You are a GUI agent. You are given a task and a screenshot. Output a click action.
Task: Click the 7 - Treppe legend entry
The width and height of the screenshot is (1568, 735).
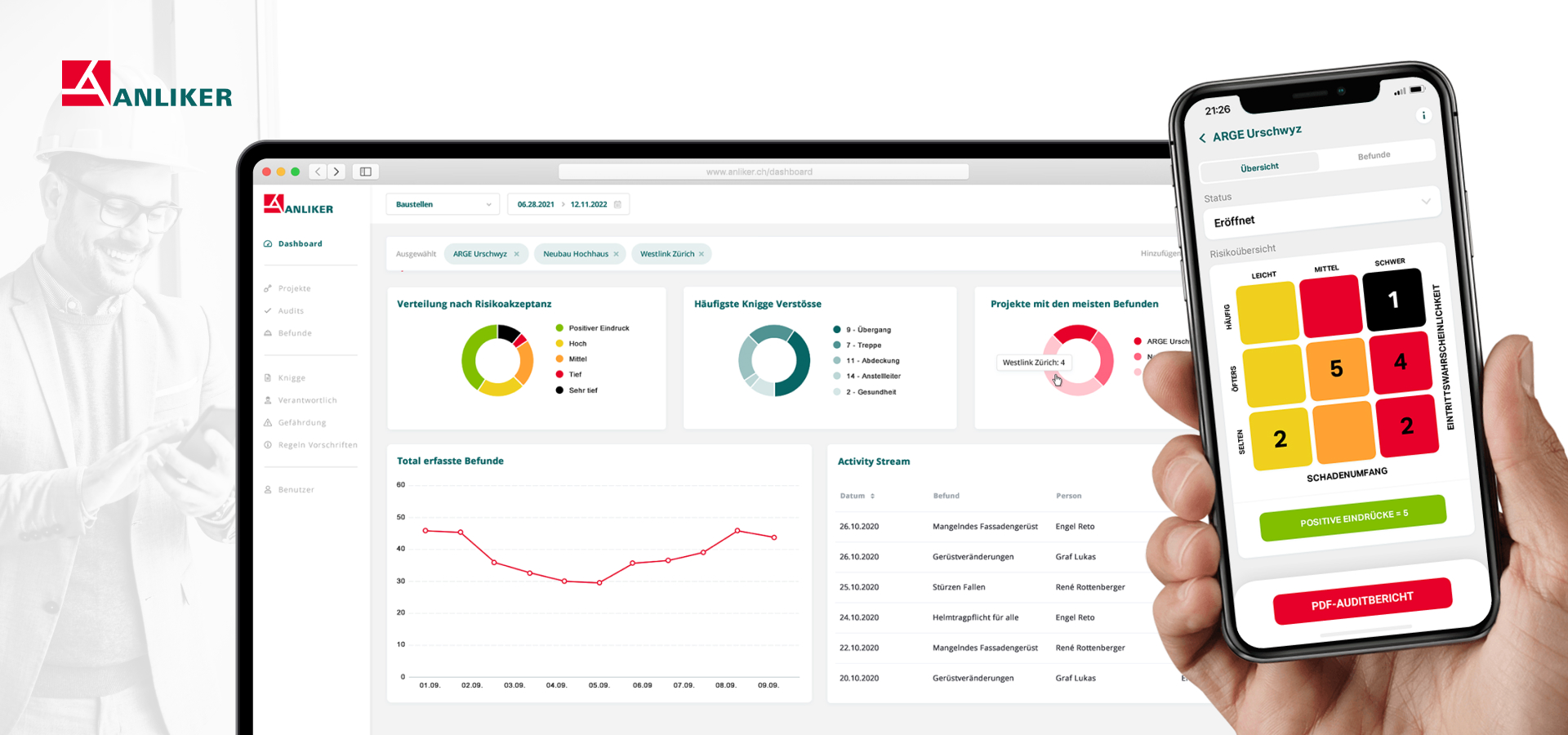pos(857,345)
